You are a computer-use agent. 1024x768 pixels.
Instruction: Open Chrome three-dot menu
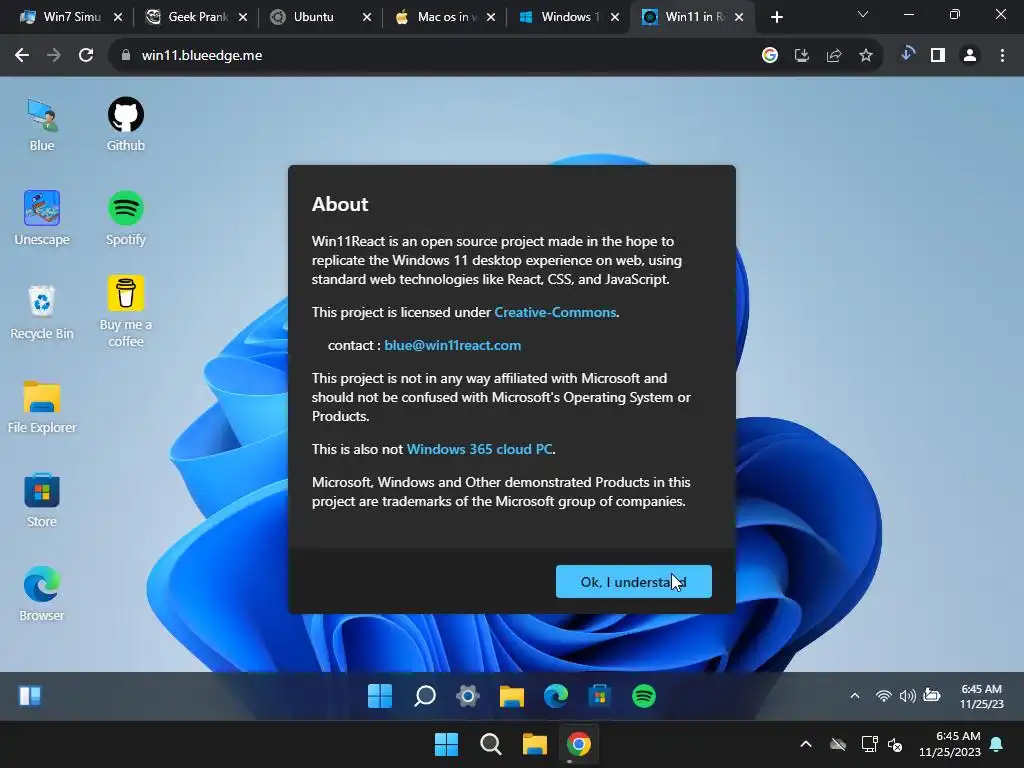(1002, 56)
